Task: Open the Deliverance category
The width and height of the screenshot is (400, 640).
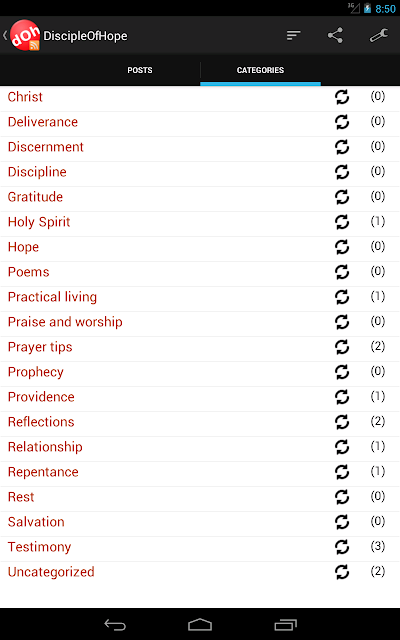Action: coord(43,122)
